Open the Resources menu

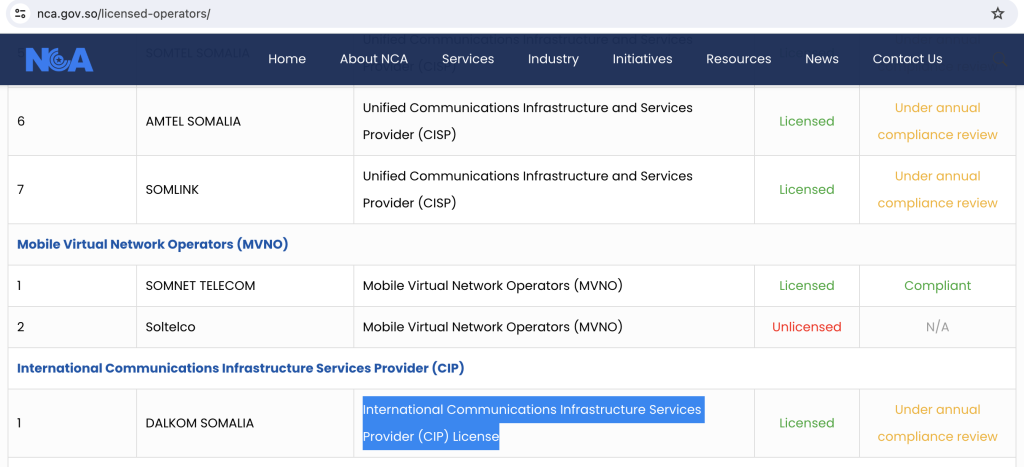coord(739,59)
